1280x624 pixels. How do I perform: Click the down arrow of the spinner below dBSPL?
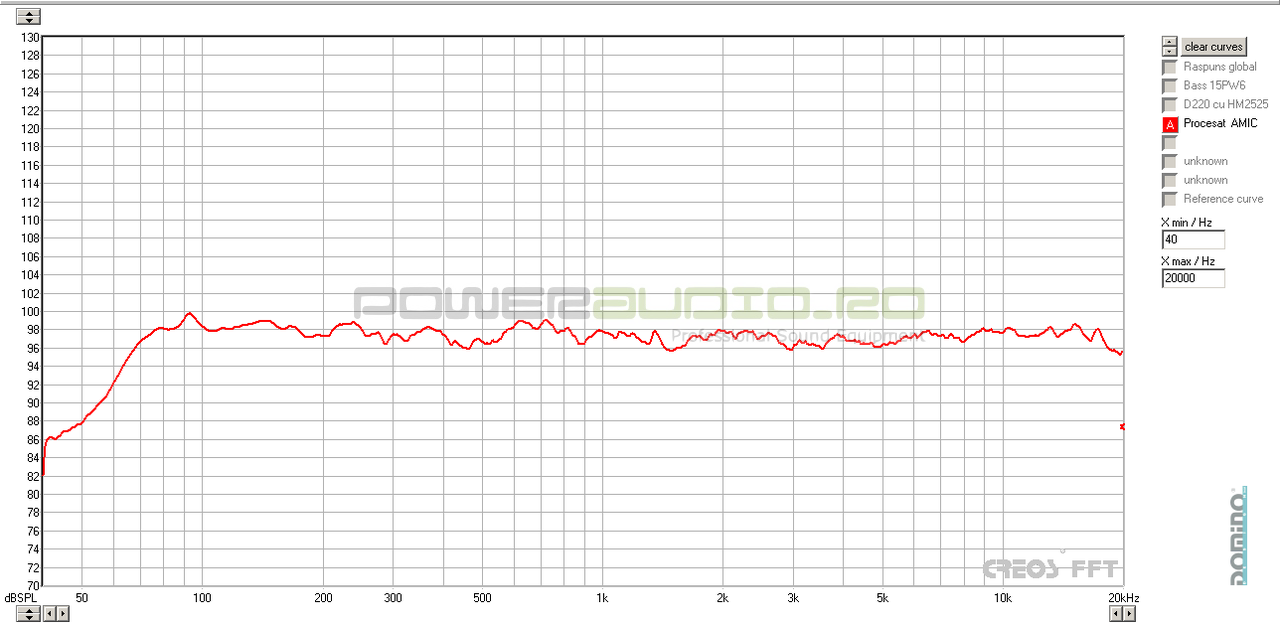(29, 617)
